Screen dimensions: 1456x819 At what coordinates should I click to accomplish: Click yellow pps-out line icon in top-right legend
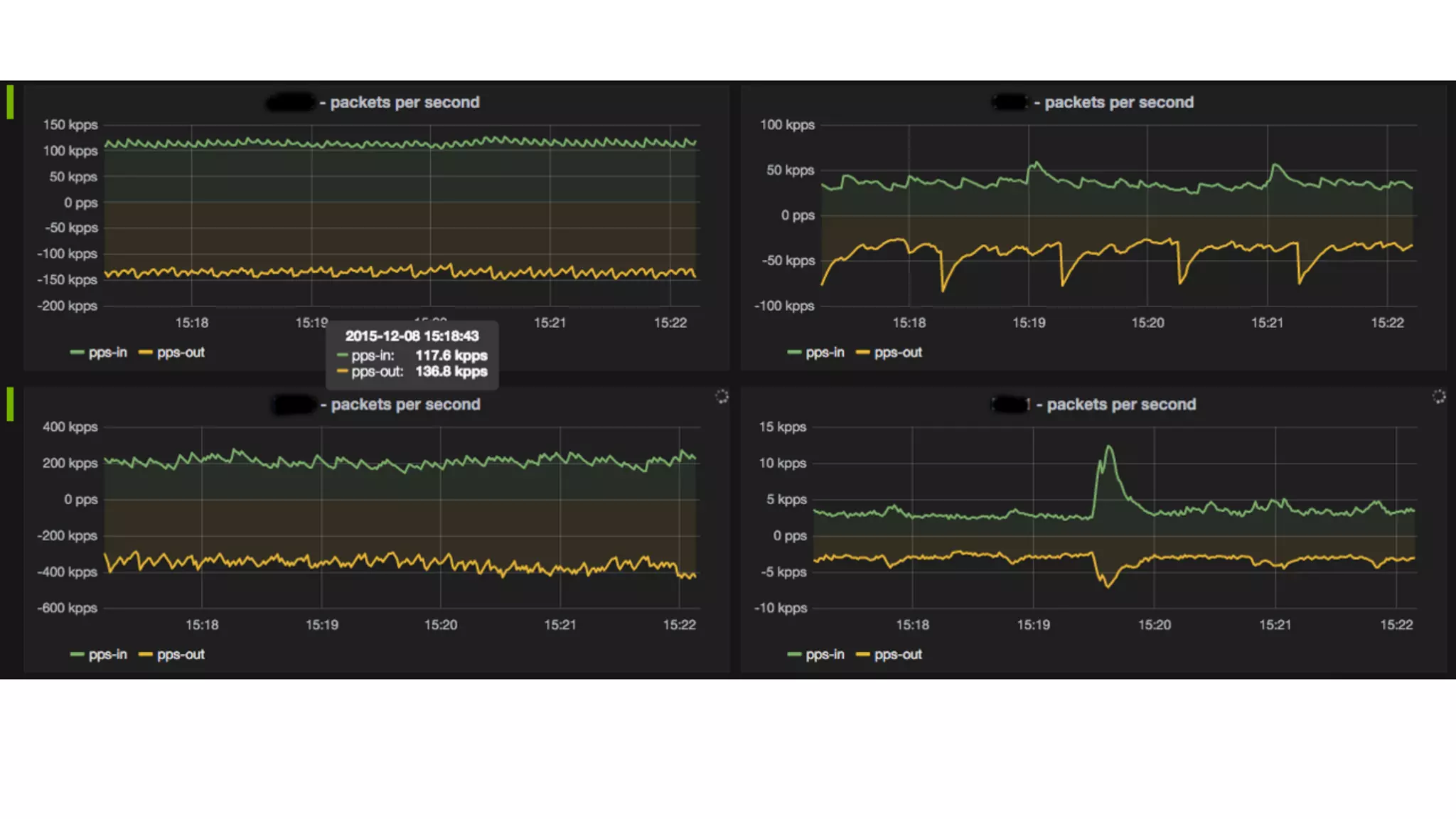(863, 353)
